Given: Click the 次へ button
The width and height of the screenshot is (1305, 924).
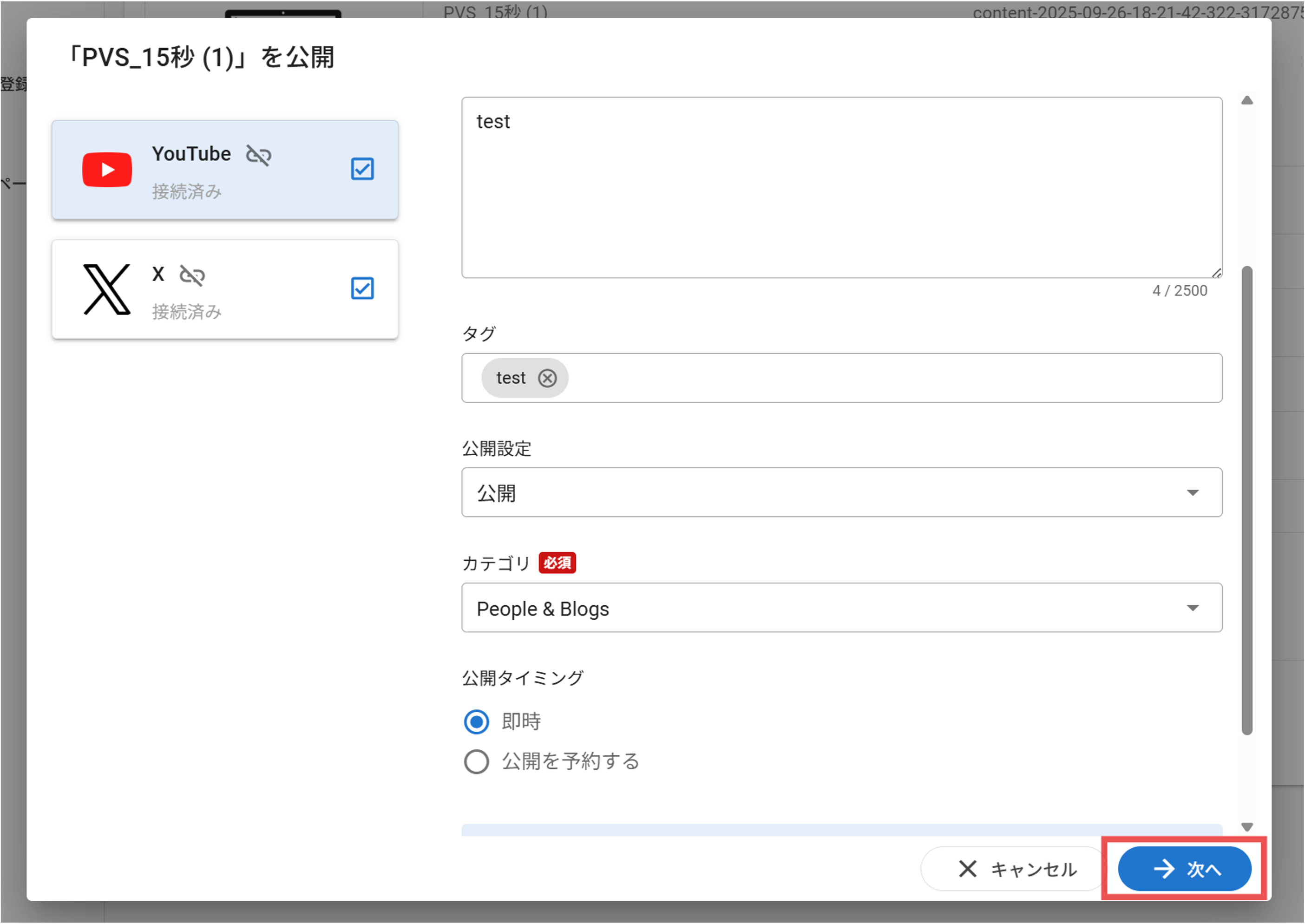Looking at the screenshot, I should tap(1184, 869).
